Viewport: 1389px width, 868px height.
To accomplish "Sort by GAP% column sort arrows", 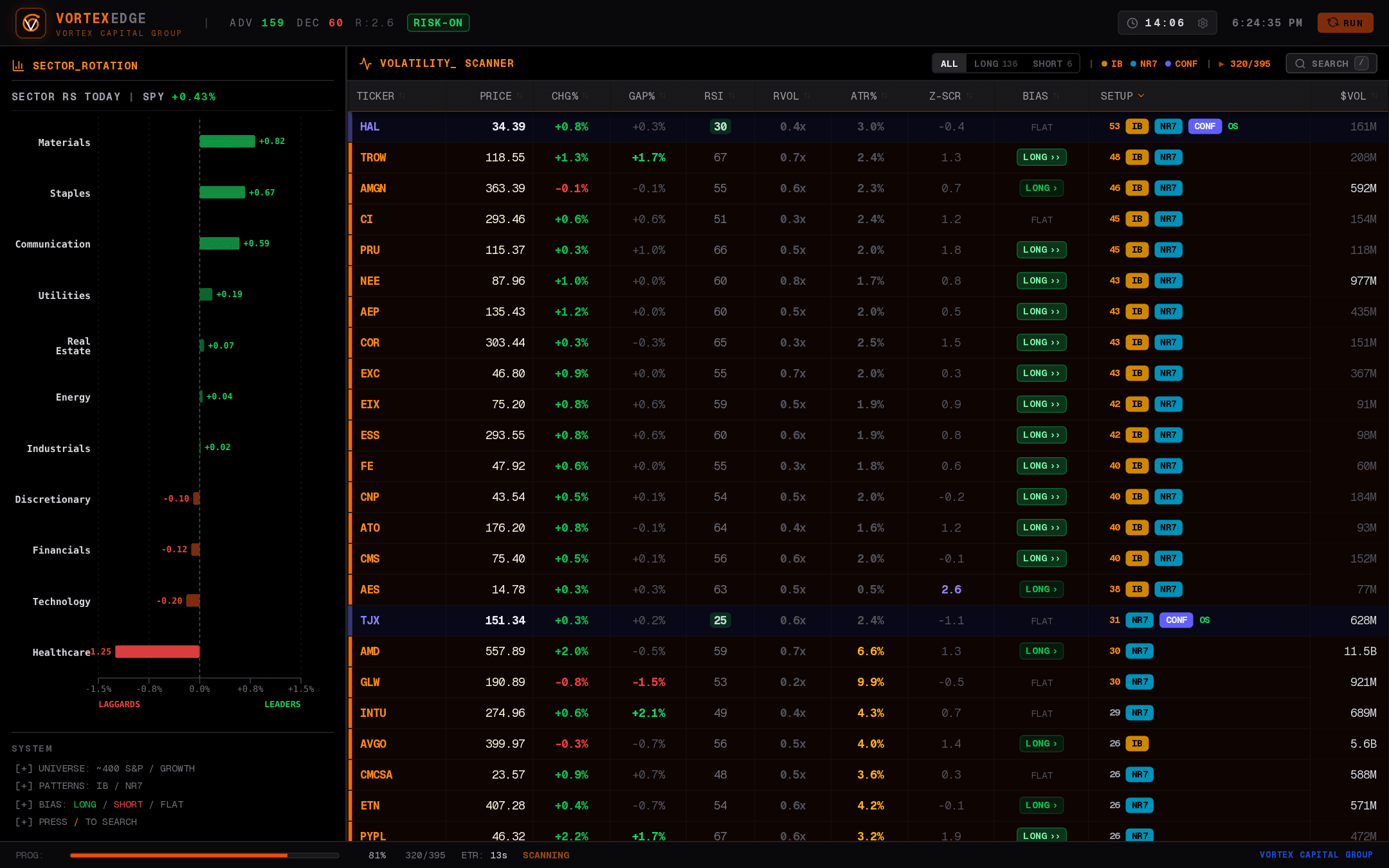I will [x=663, y=96].
